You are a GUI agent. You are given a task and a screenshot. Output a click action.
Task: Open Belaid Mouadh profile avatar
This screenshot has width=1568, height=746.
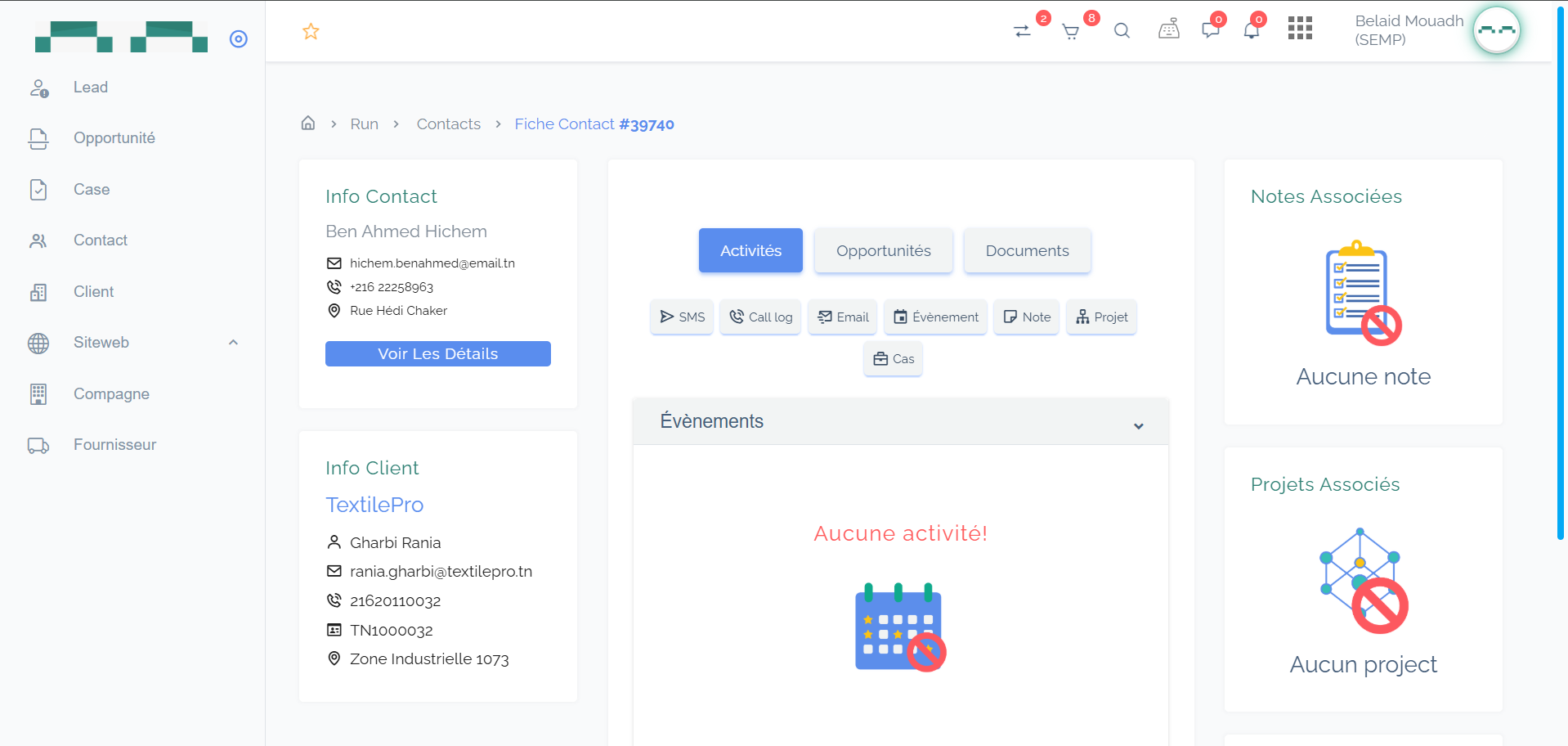[1496, 30]
